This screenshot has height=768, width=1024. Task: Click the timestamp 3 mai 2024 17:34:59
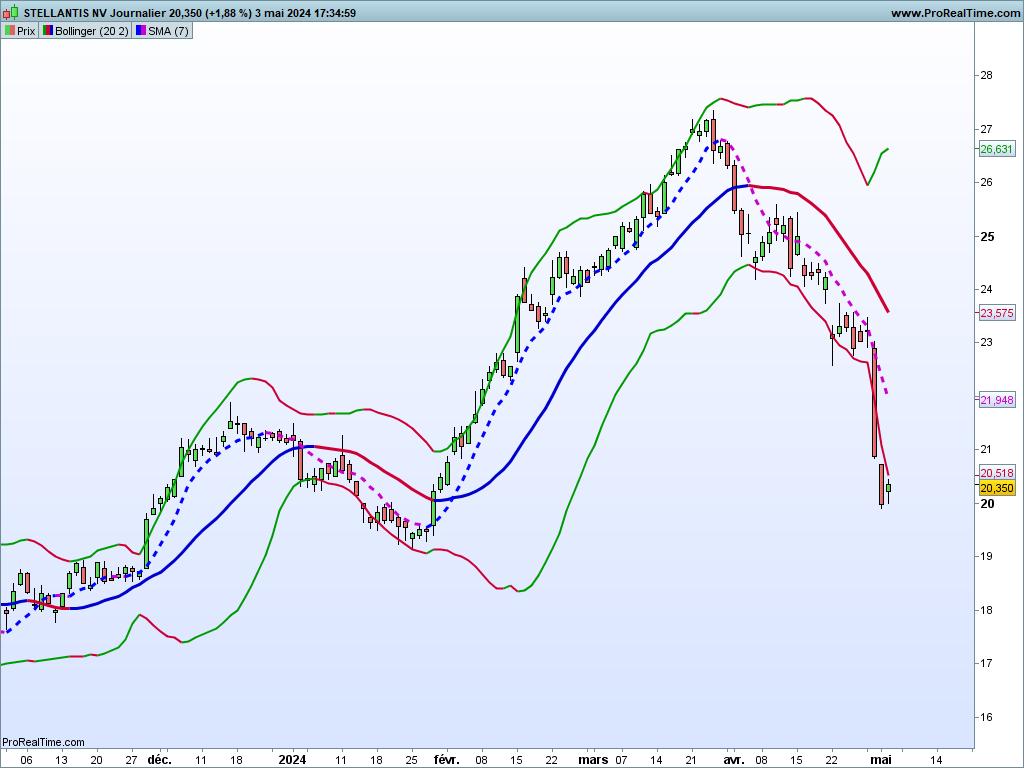[x=305, y=13]
